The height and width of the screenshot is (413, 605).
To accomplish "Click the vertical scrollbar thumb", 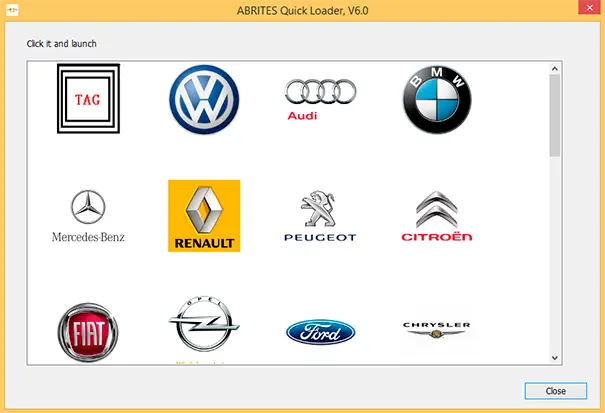I will [555, 115].
